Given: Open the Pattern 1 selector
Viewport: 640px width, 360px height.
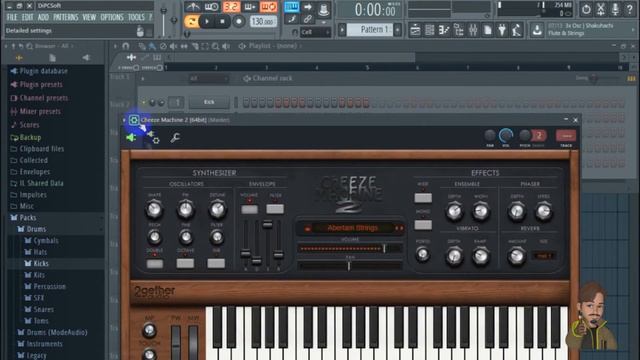Looking at the screenshot, I should click(370, 30).
